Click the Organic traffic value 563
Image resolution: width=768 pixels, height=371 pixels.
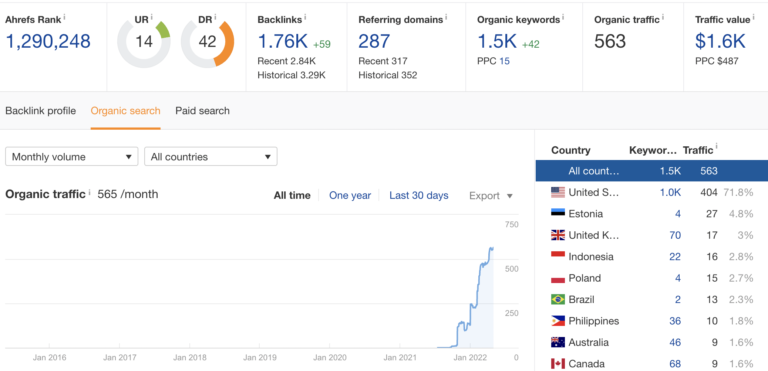point(610,41)
